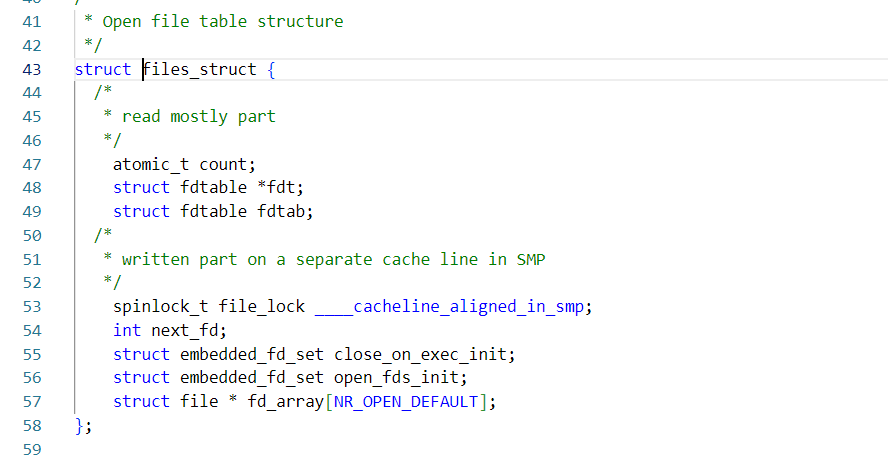This screenshot has height=455, width=888.
Task: Click the files_struct identifier
Action: point(200,69)
